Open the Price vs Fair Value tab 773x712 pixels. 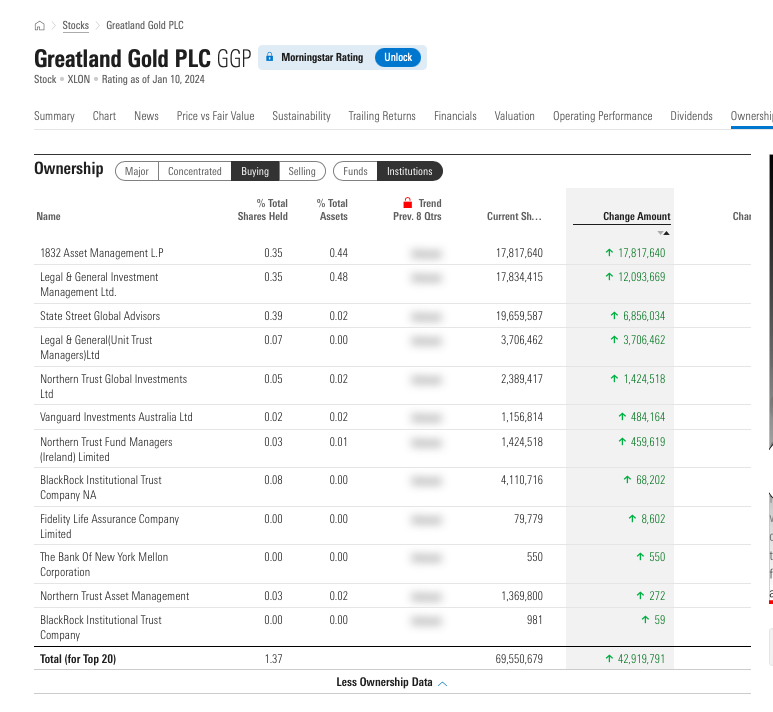(215, 116)
